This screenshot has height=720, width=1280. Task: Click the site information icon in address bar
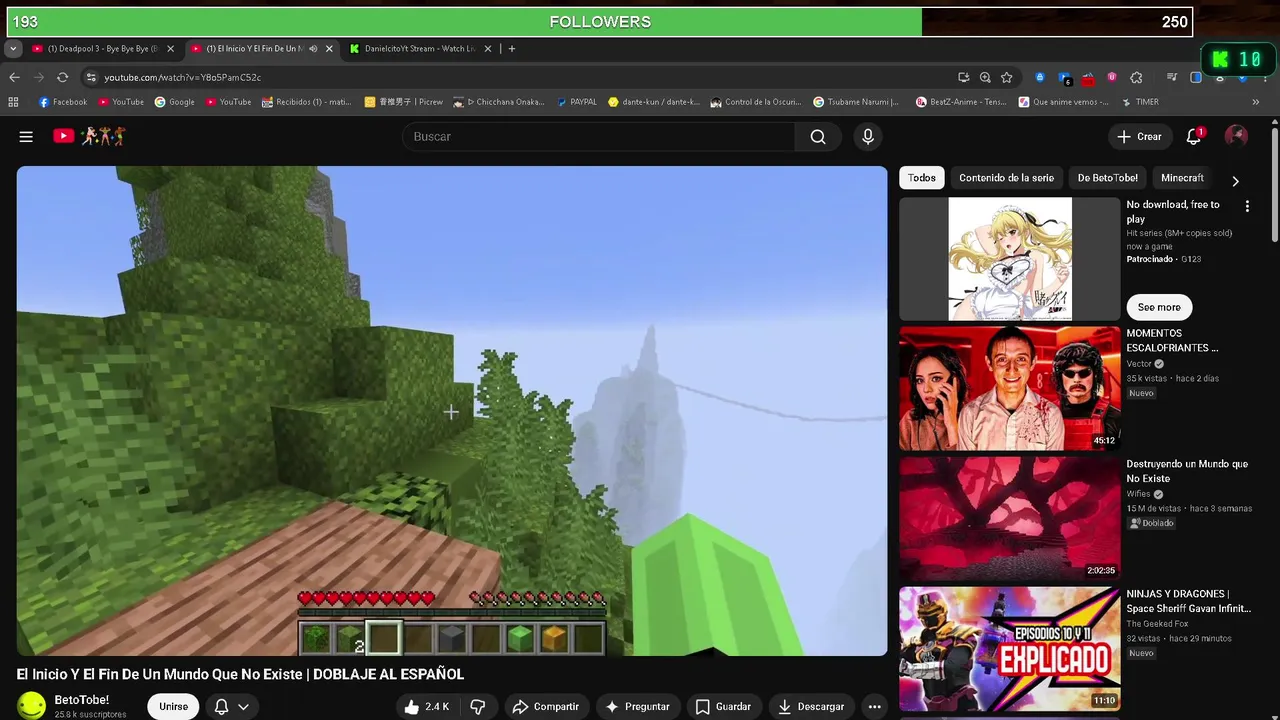[x=91, y=77]
